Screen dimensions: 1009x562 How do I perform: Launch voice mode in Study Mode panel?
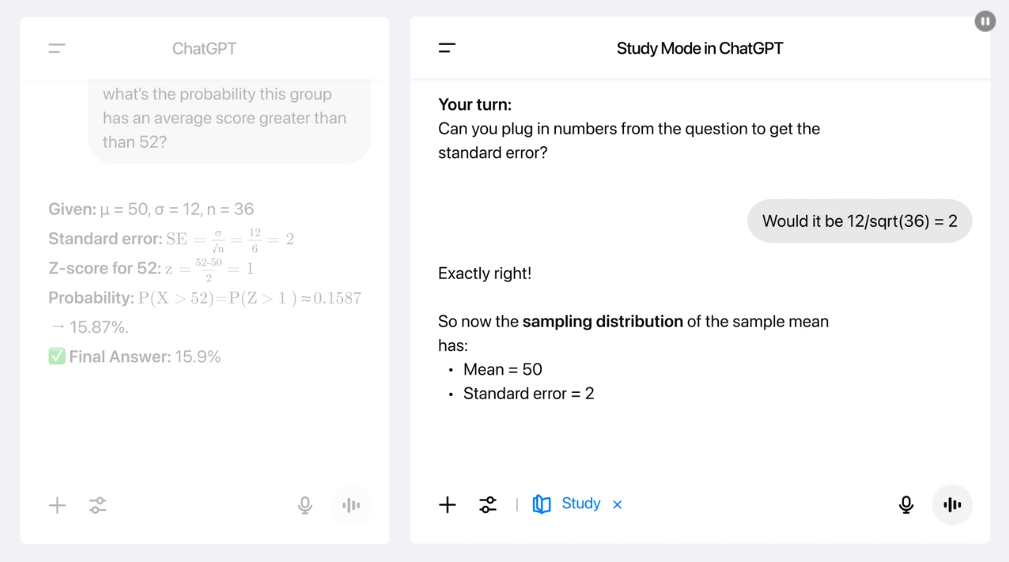tap(952, 505)
